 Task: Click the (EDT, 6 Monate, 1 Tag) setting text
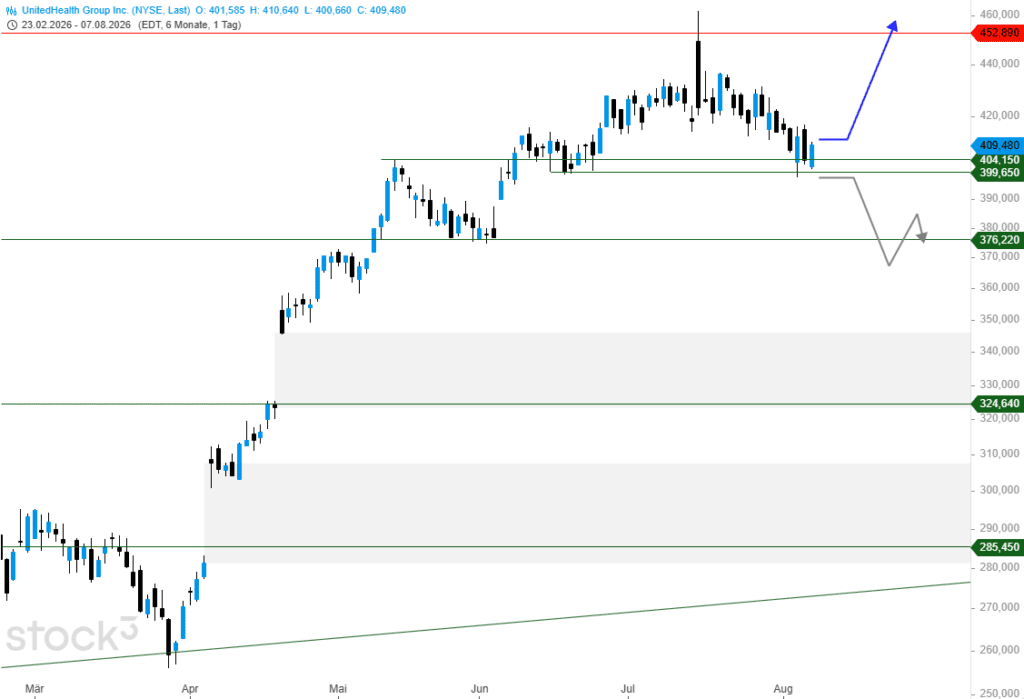[190, 25]
